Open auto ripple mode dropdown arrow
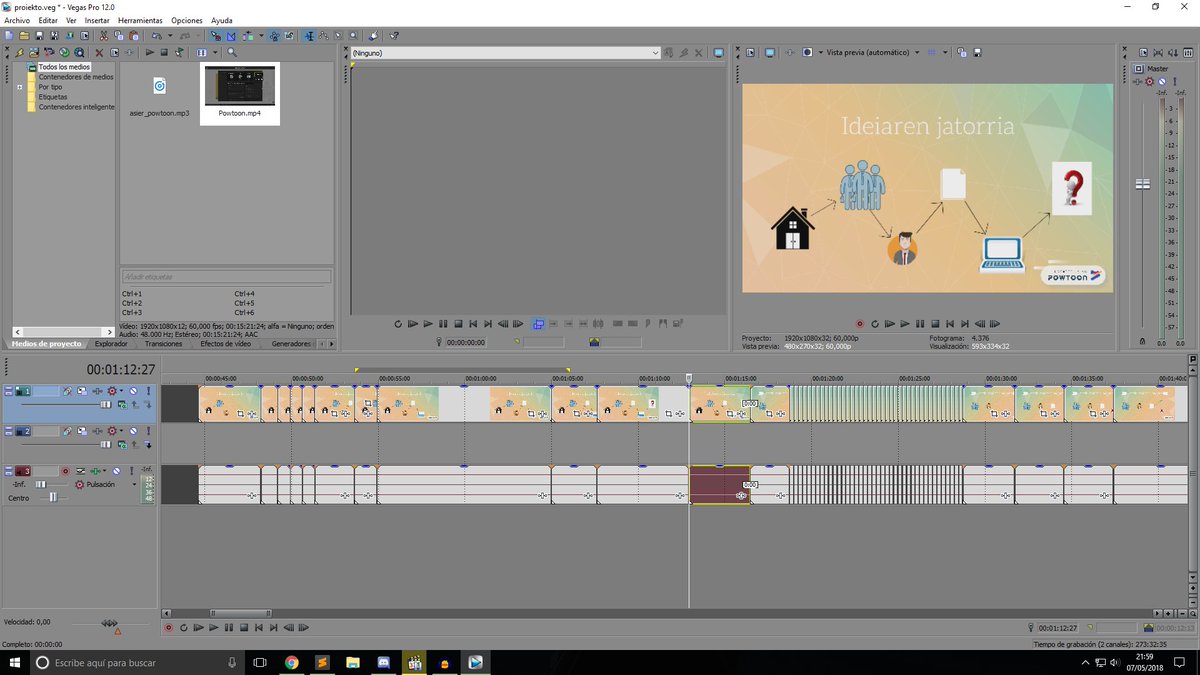1200x675 pixels. click(261, 36)
